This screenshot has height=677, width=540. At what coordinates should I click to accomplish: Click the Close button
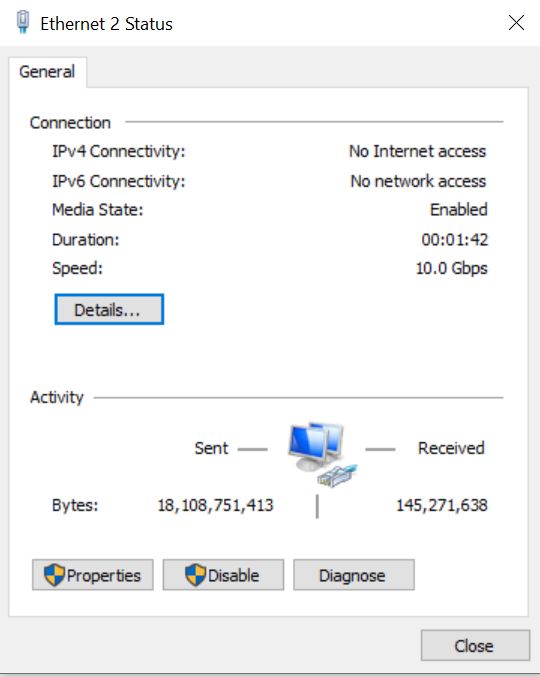coord(475,645)
